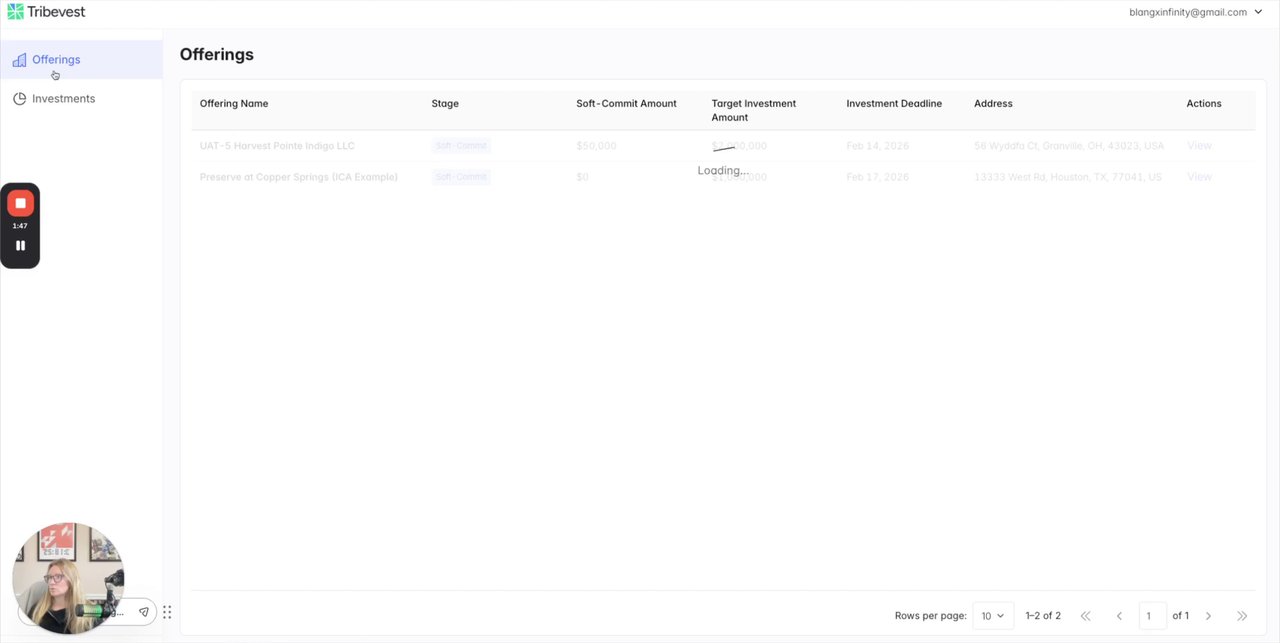Go to the previous page
Screen dimensions: 1280x643
[1119, 616]
